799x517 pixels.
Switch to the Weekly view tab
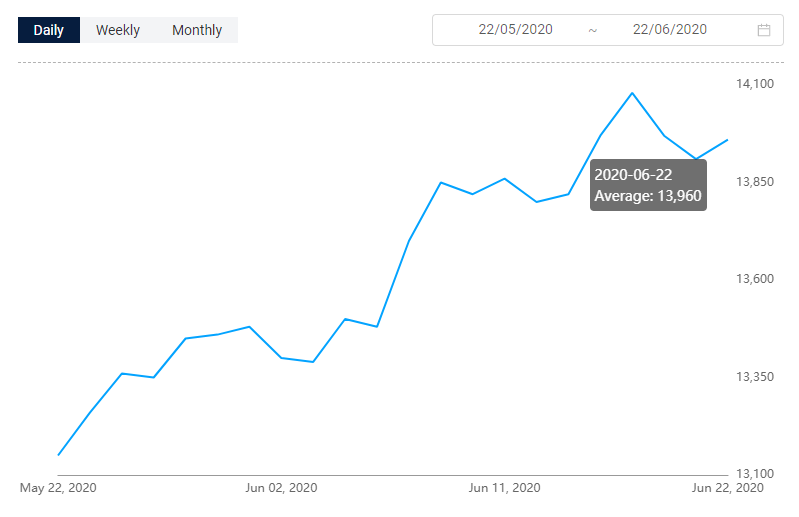click(118, 30)
